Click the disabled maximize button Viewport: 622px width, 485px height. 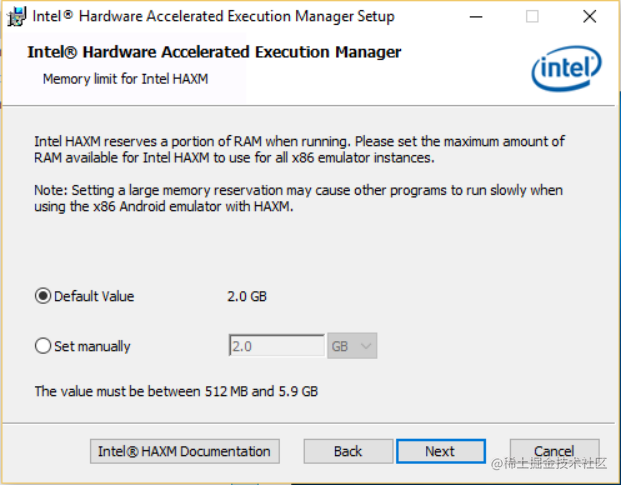click(x=532, y=17)
